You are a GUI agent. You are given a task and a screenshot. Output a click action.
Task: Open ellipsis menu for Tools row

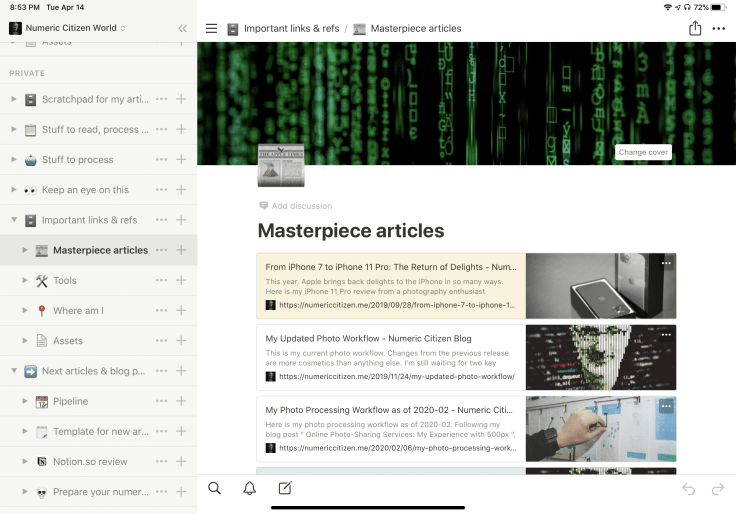[161, 280]
